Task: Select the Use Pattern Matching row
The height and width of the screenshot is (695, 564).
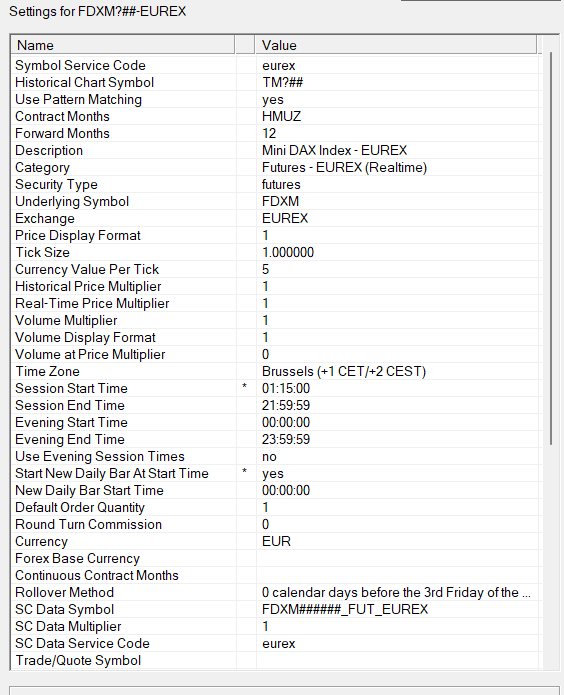Action: click(276, 100)
